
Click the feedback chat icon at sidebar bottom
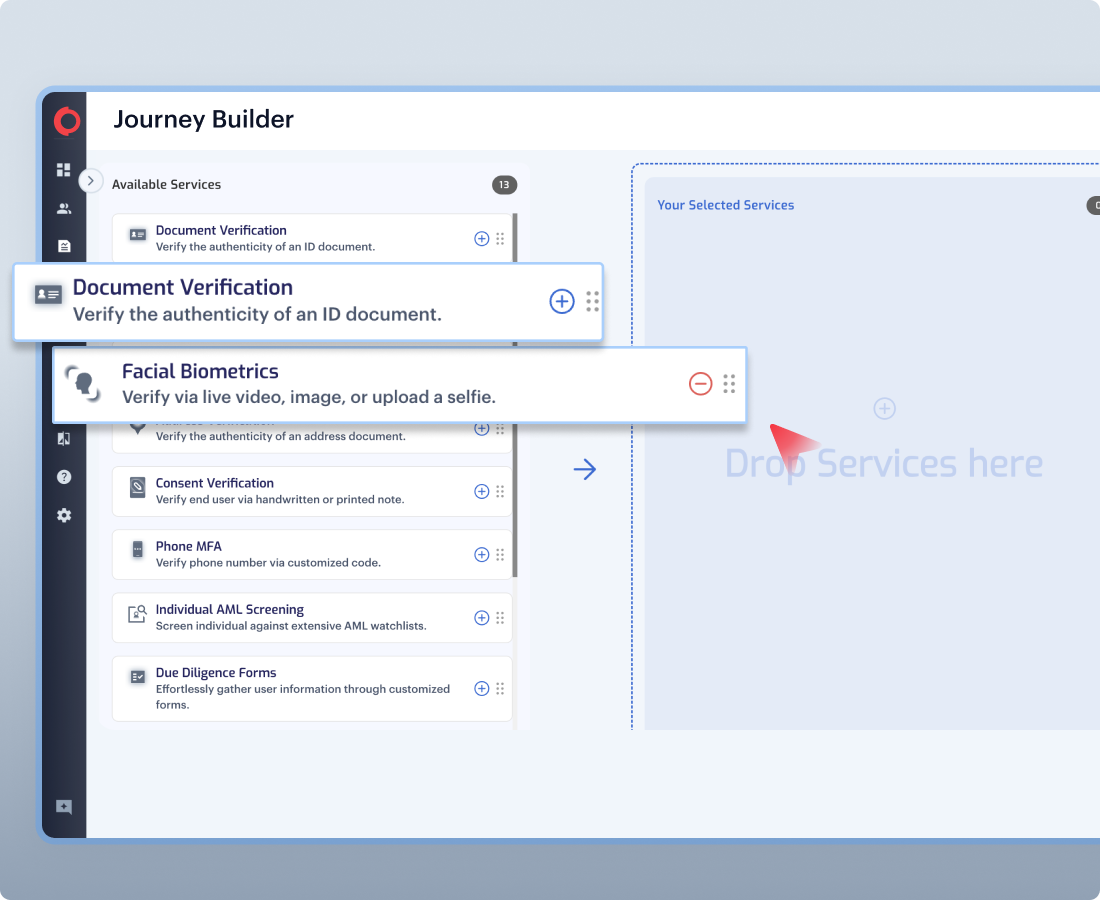64,807
